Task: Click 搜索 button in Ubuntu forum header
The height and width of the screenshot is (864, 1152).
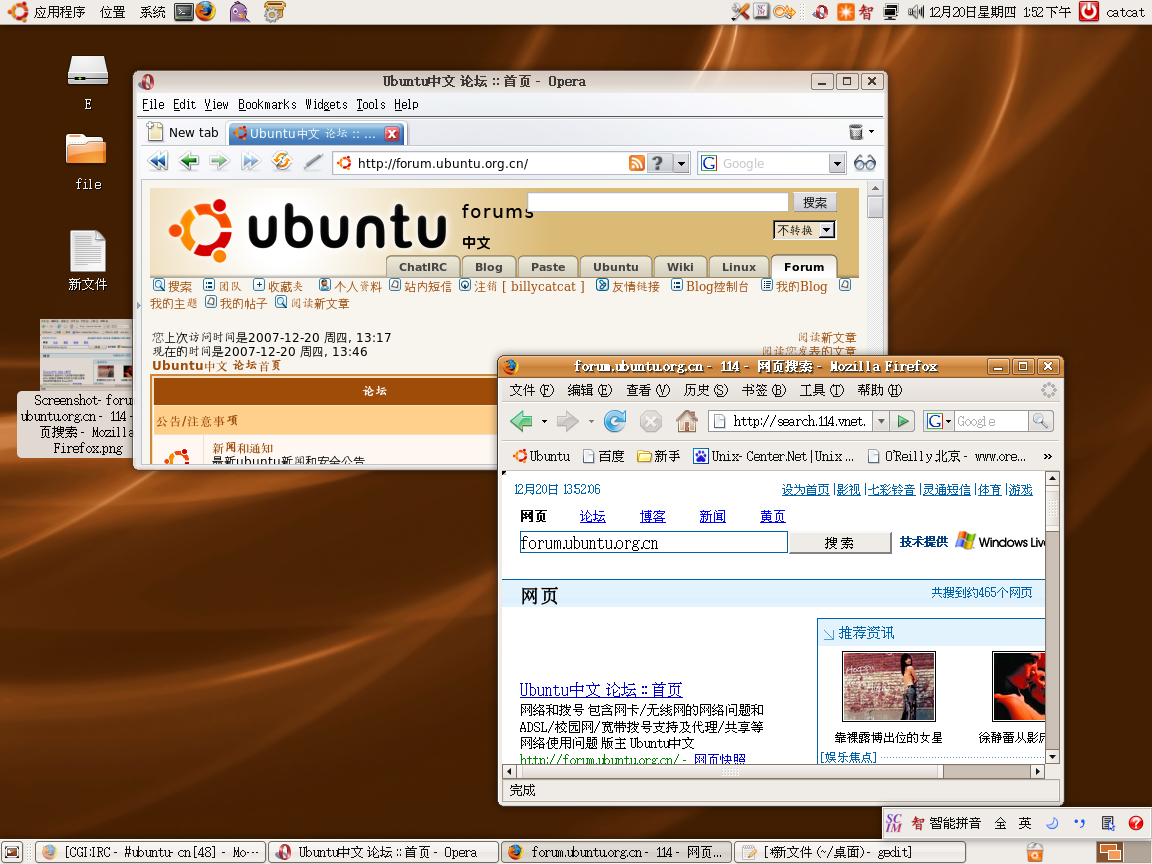Action: [x=814, y=202]
